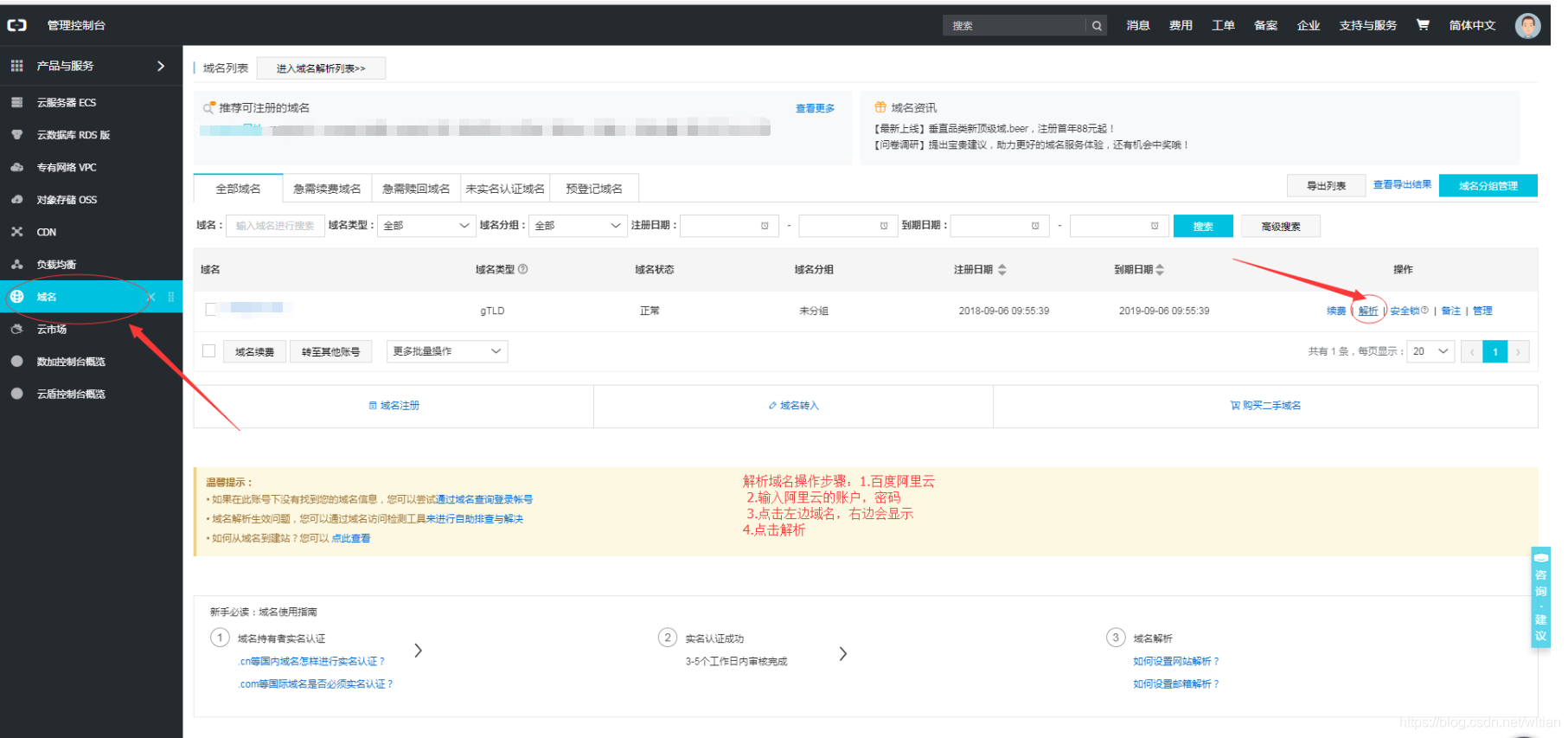Remove 域名 shortcut with its X icon
The image size is (1568, 738).
(151, 297)
